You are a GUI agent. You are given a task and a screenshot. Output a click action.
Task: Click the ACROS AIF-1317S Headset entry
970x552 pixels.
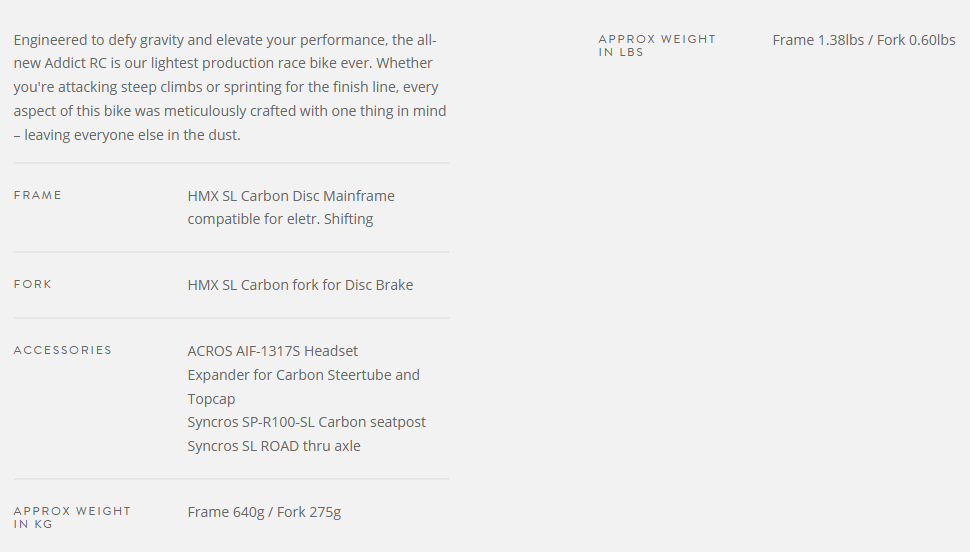[272, 351]
